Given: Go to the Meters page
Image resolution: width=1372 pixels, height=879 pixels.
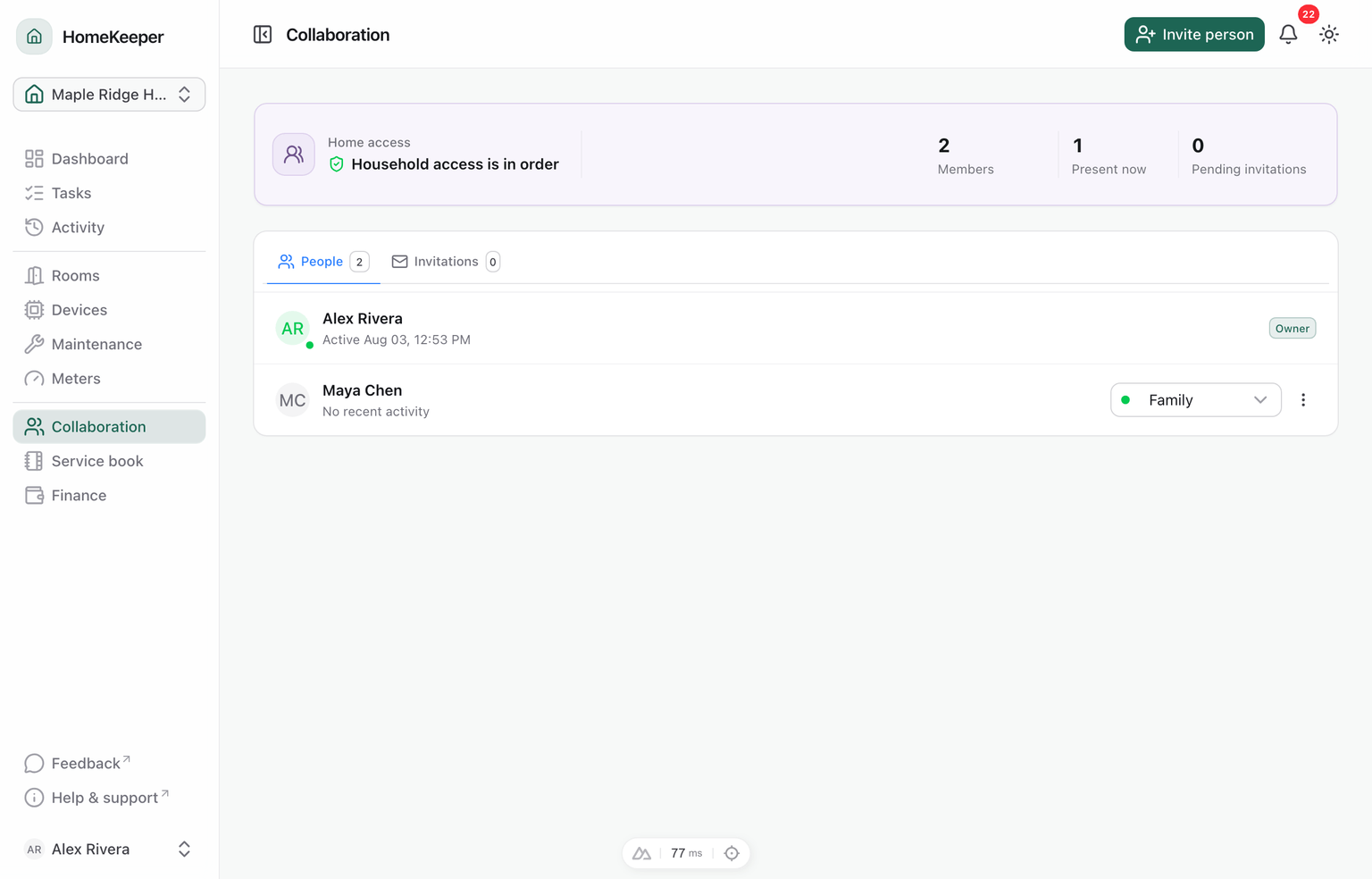Looking at the screenshot, I should [x=109, y=379].
